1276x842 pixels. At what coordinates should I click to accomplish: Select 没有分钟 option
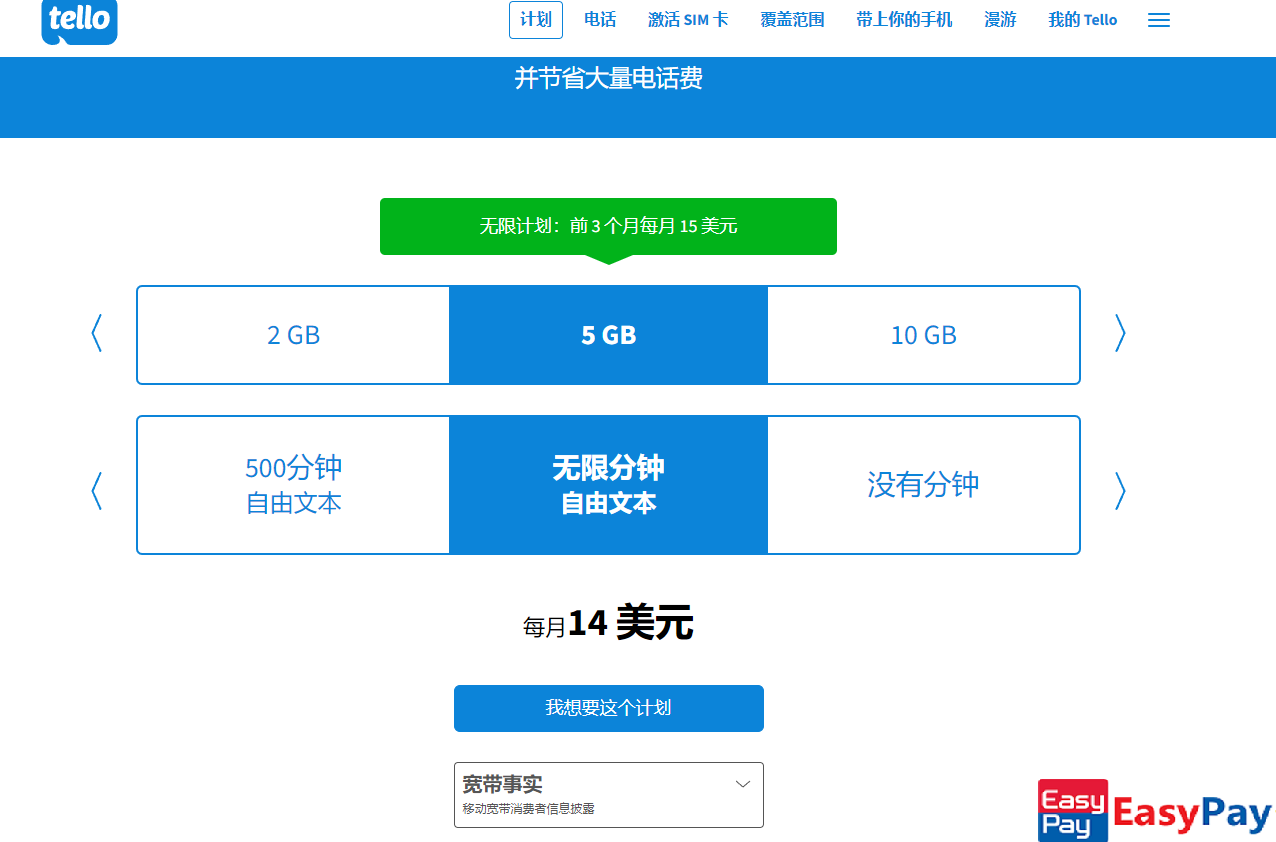pos(924,485)
